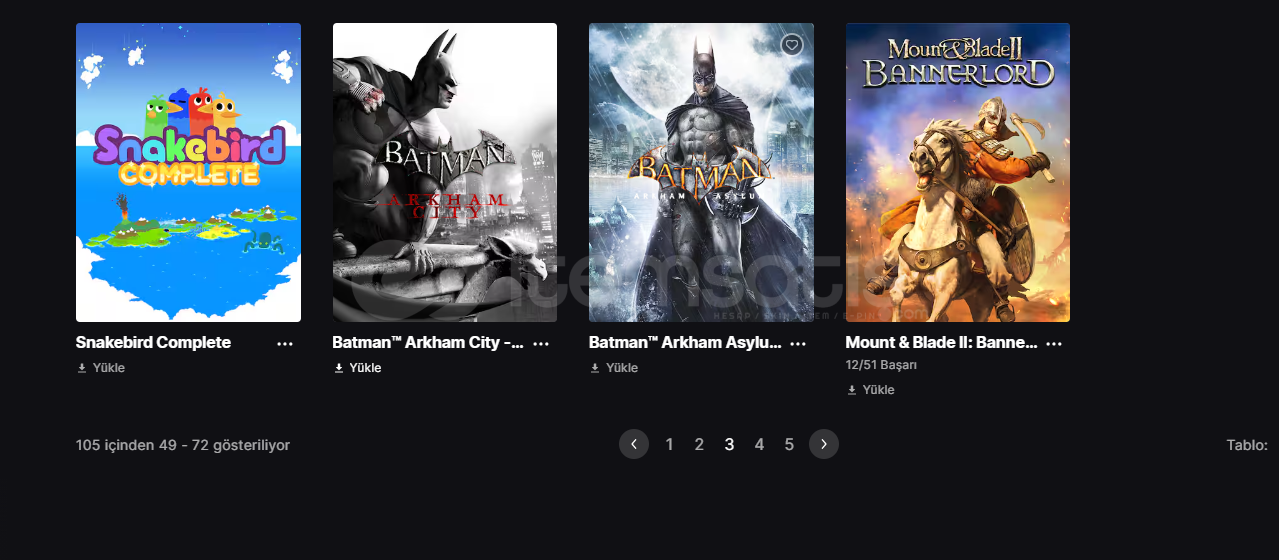Viewport: 1279px width, 560px height.
Task: Select the Snakebird Complete title link
Action: pos(153,342)
